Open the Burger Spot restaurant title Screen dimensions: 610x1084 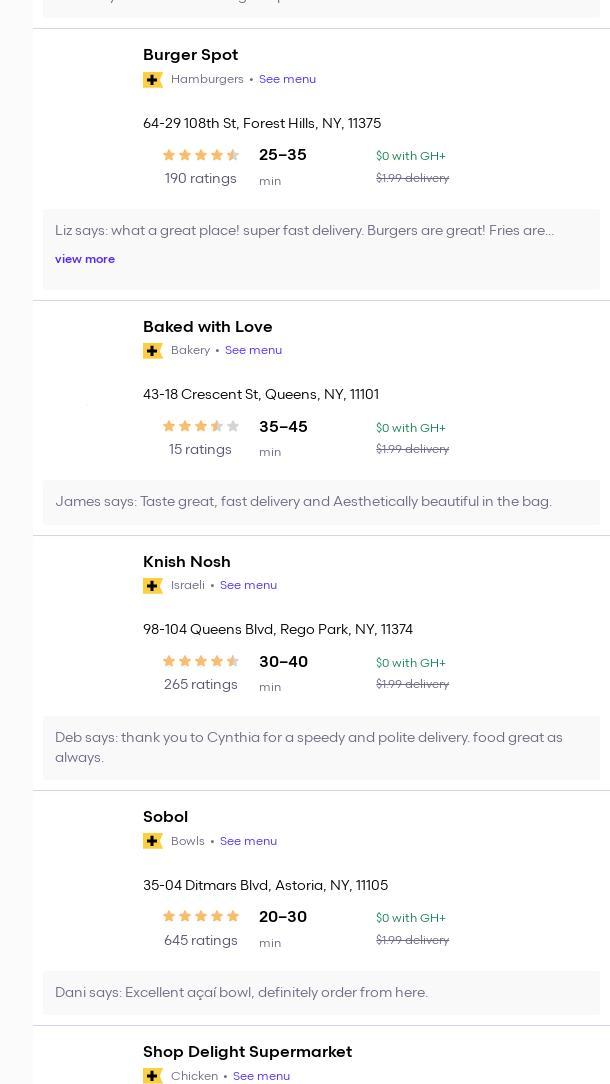point(190,55)
